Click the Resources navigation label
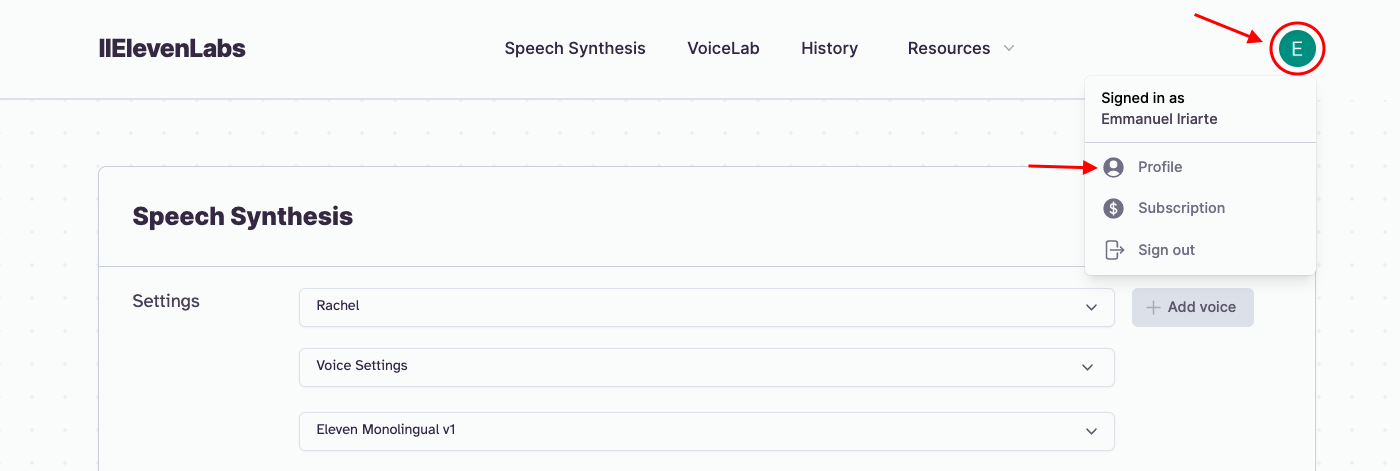This screenshot has width=1400, height=471. click(948, 48)
